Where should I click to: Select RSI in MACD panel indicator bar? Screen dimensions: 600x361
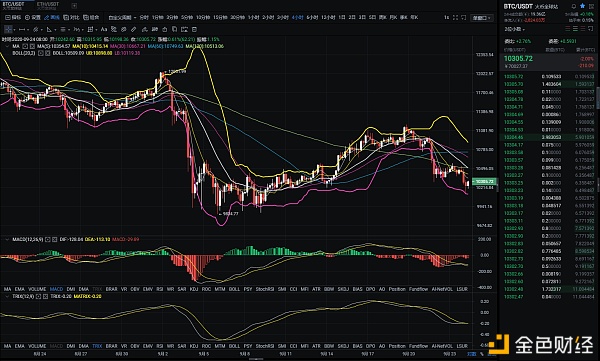[x=160, y=289]
